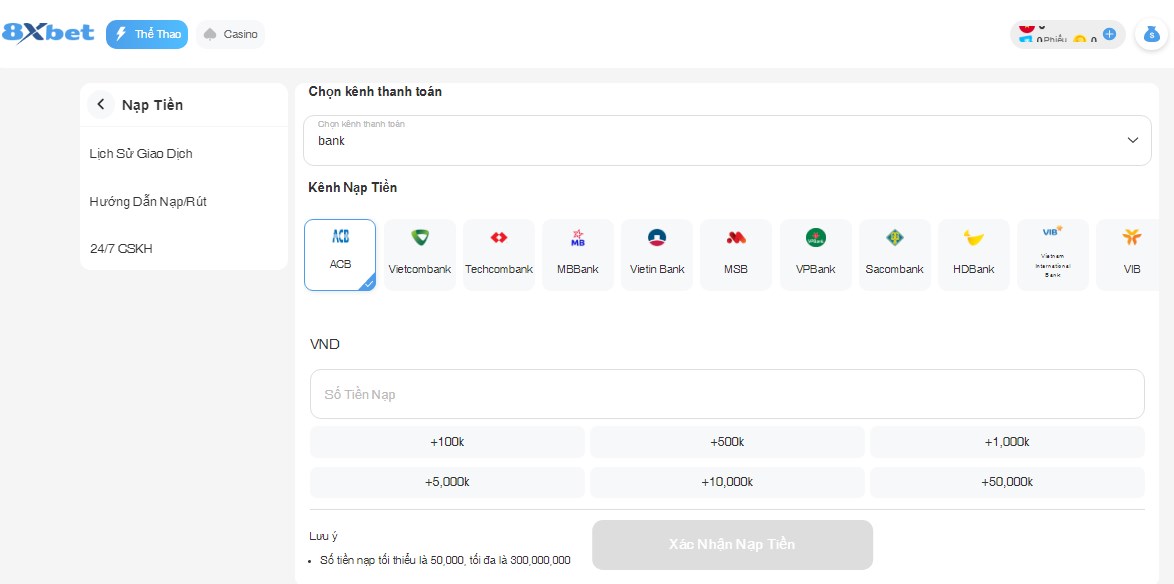The width and height of the screenshot is (1174, 584).
Task: Select the Vietcombank channel
Action: point(420,255)
